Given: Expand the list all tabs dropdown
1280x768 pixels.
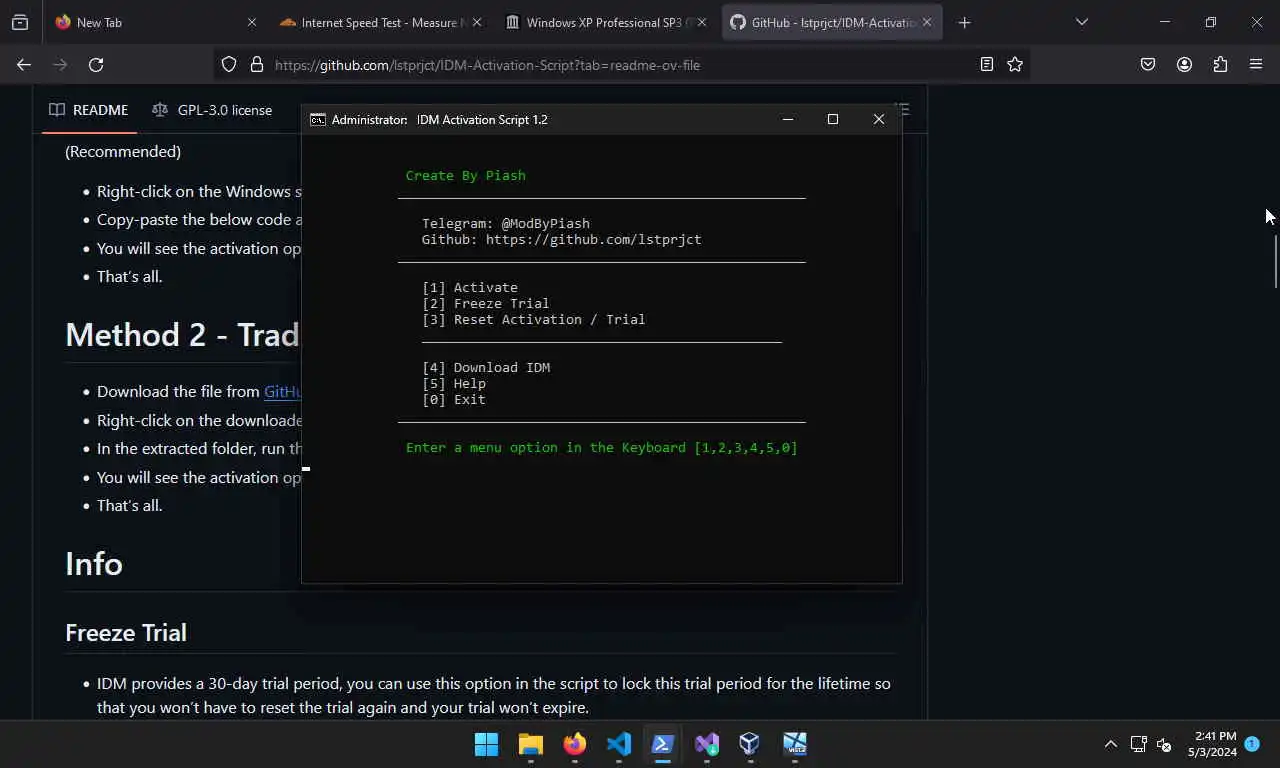Looking at the screenshot, I should [1081, 22].
